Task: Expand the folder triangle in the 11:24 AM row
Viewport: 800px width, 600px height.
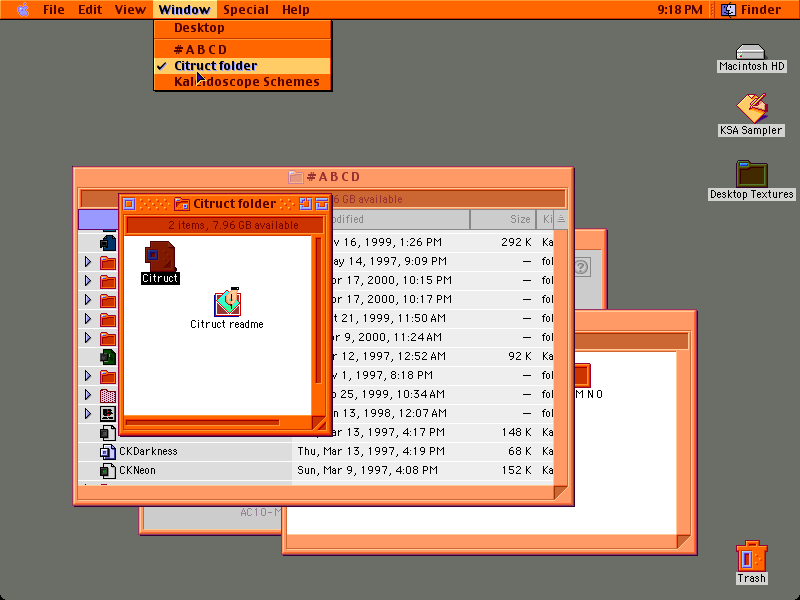Action: click(88, 338)
